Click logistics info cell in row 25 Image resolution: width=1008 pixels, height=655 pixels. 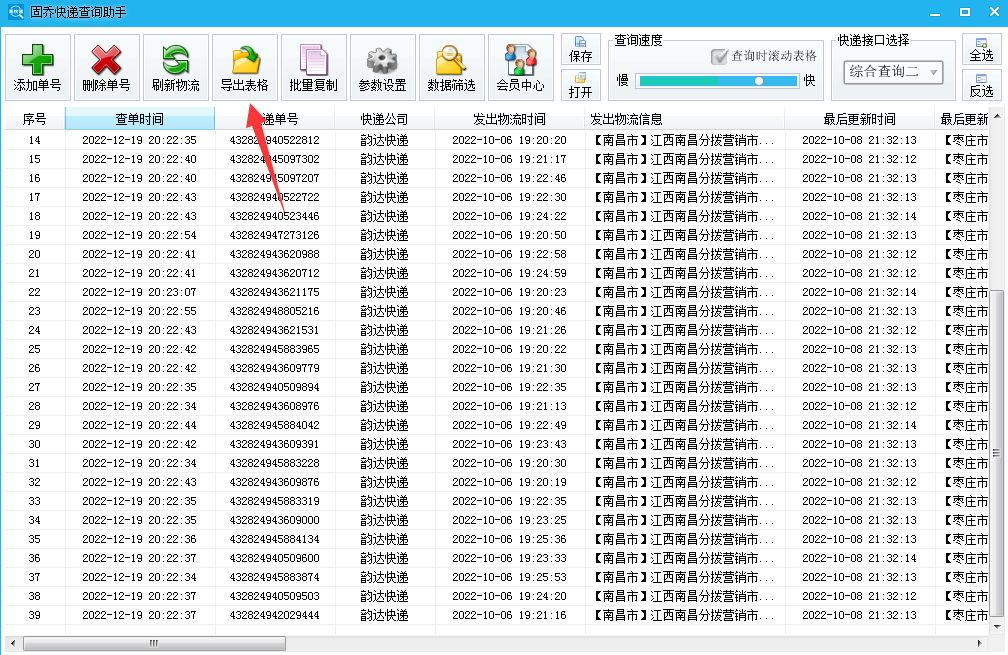(x=684, y=349)
